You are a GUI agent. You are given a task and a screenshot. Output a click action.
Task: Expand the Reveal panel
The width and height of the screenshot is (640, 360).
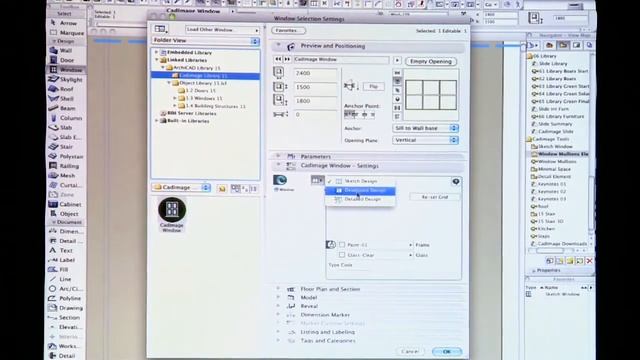(x=278, y=306)
